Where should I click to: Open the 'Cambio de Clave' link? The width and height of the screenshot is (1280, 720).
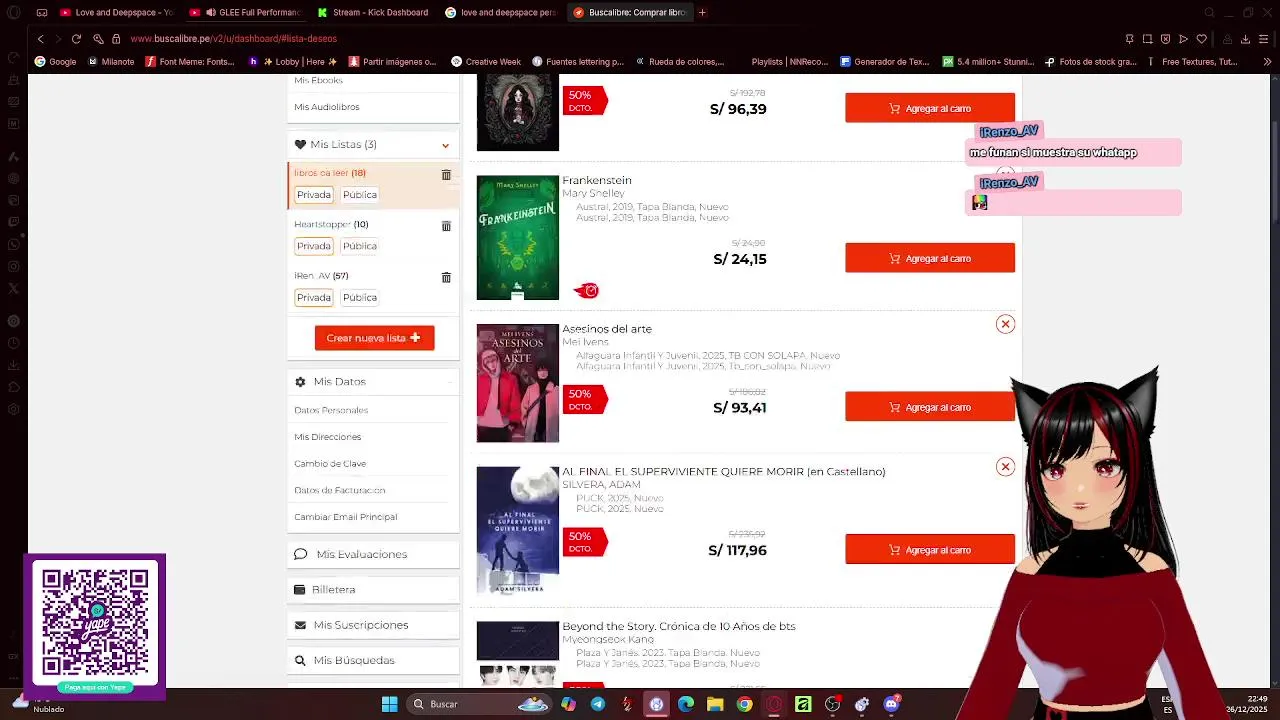tap(330, 464)
